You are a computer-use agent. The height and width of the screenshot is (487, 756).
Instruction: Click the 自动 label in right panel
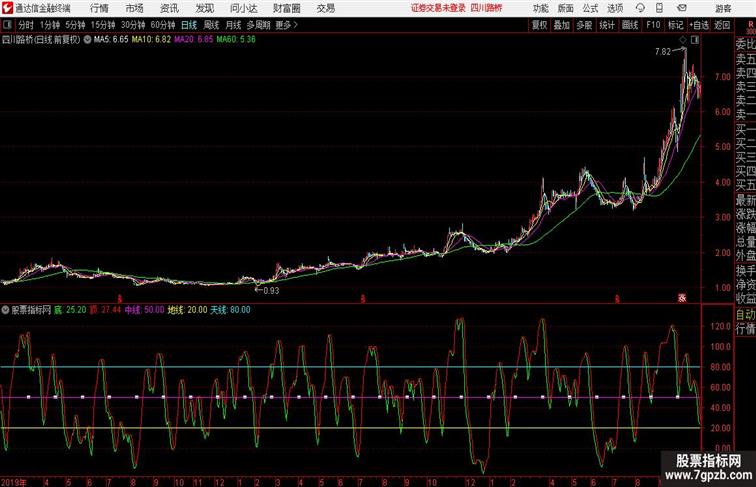click(745, 314)
